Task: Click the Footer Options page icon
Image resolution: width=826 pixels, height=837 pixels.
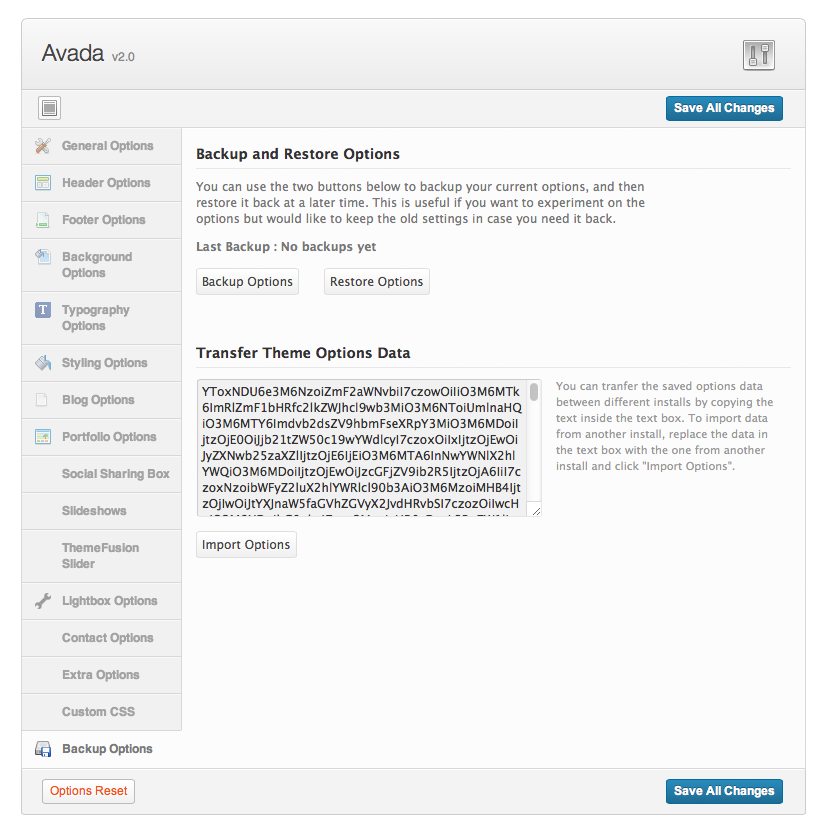Action: pos(42,220)
